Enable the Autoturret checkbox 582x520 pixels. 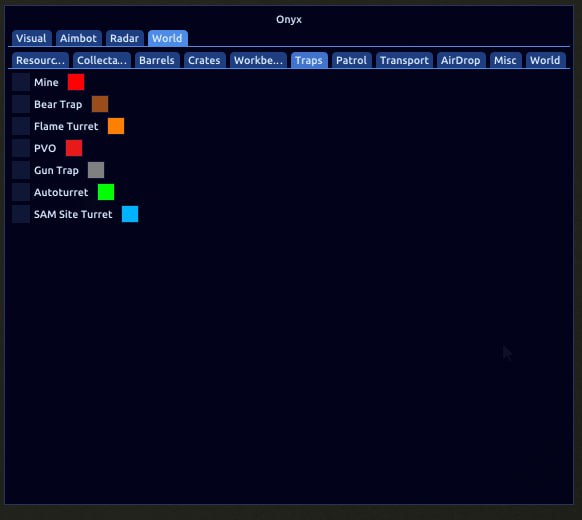21,192
